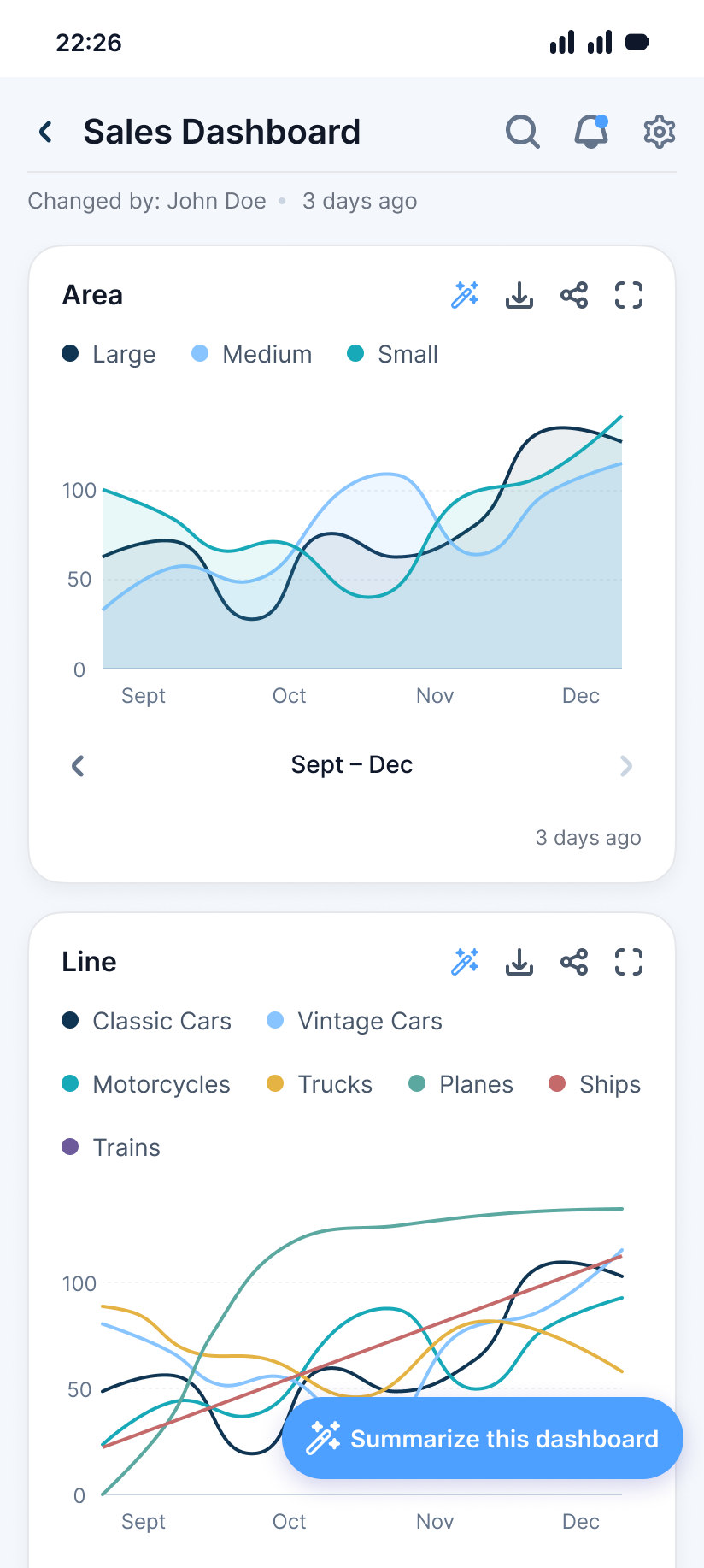
Task: Hide the Small series legend item
Action: point(393,354)
